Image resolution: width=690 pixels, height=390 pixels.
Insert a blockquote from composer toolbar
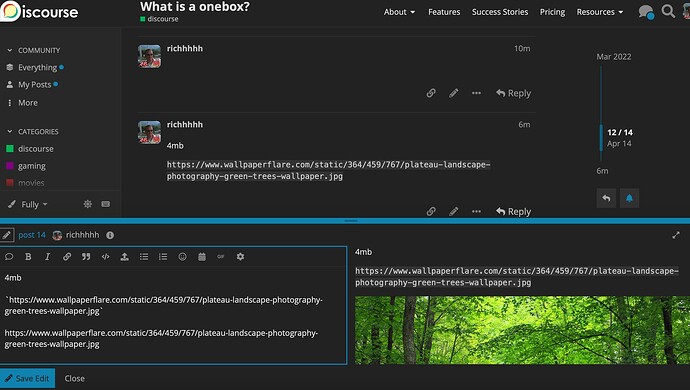[86, 257]
